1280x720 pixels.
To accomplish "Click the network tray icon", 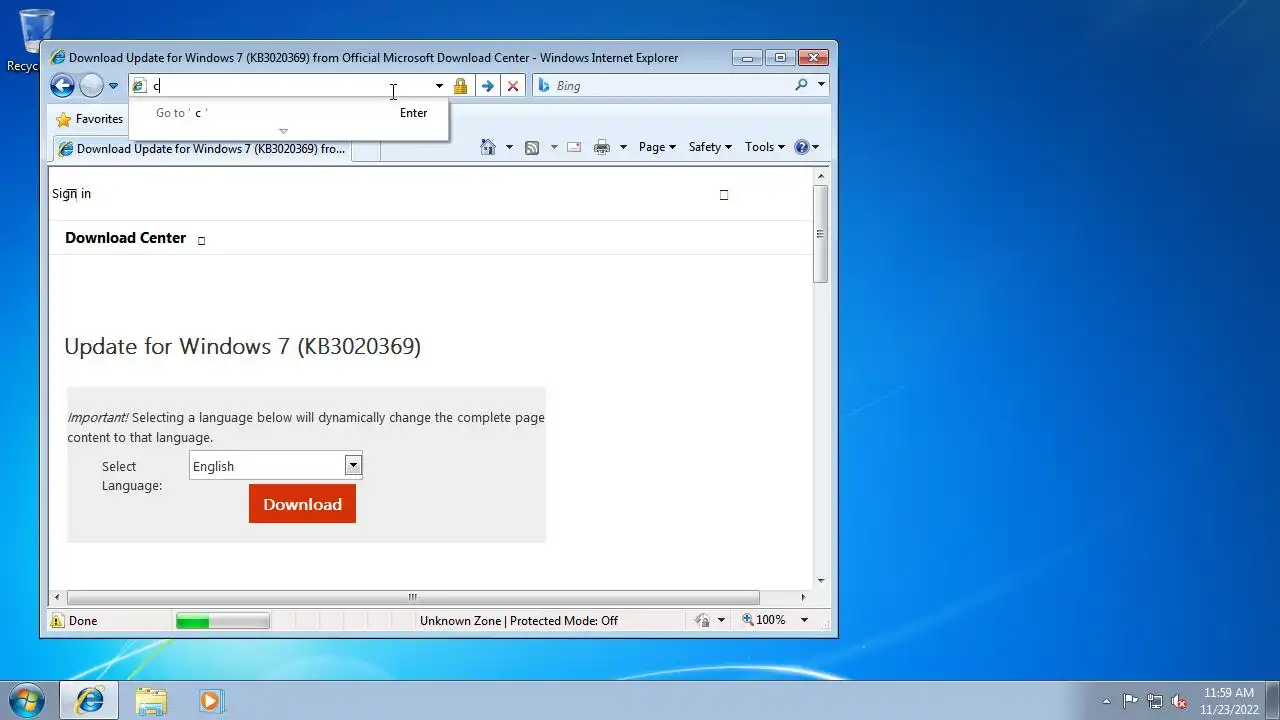I will click(1155, 701).
